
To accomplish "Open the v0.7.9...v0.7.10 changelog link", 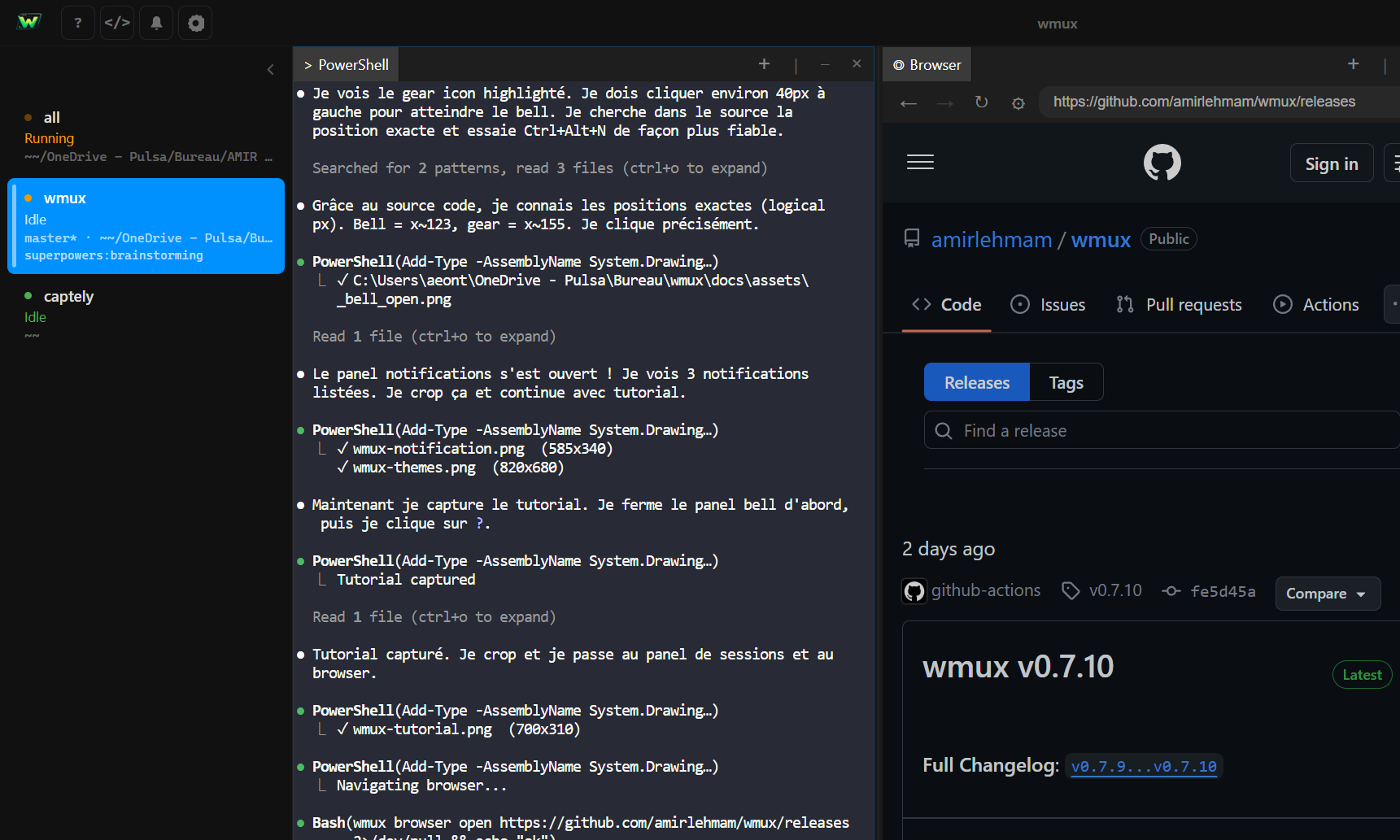I will point(1144,766).
